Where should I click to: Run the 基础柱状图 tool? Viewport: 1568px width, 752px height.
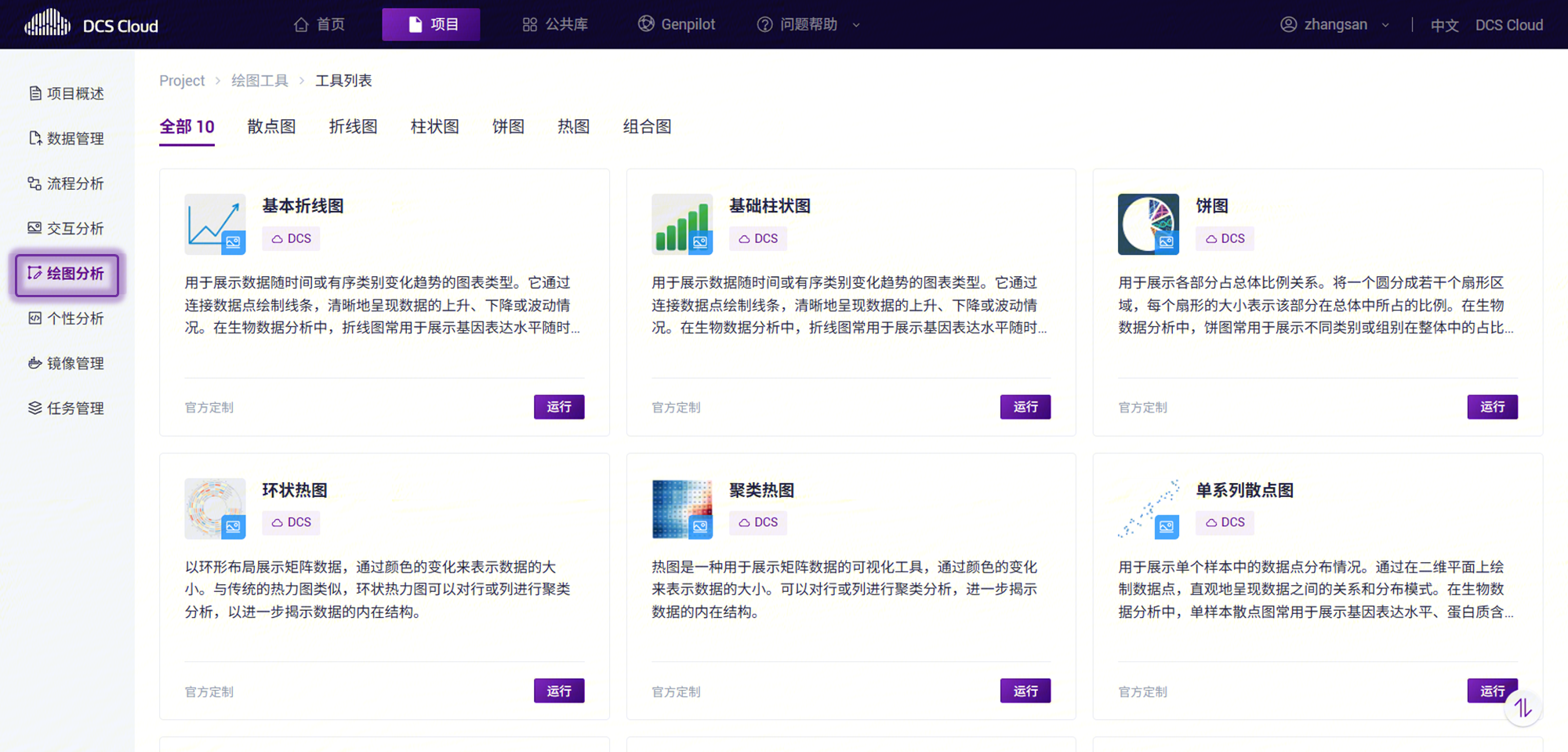(x=1025, y=407)
